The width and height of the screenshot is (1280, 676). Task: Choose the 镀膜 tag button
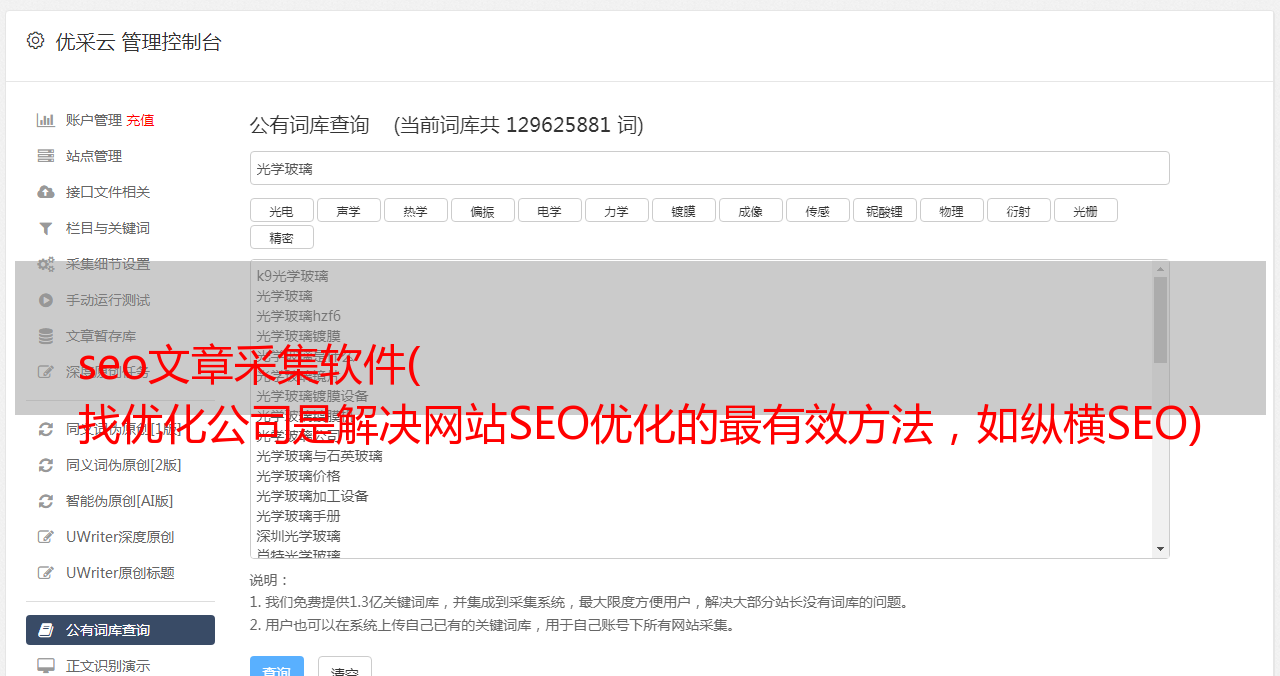683,211
